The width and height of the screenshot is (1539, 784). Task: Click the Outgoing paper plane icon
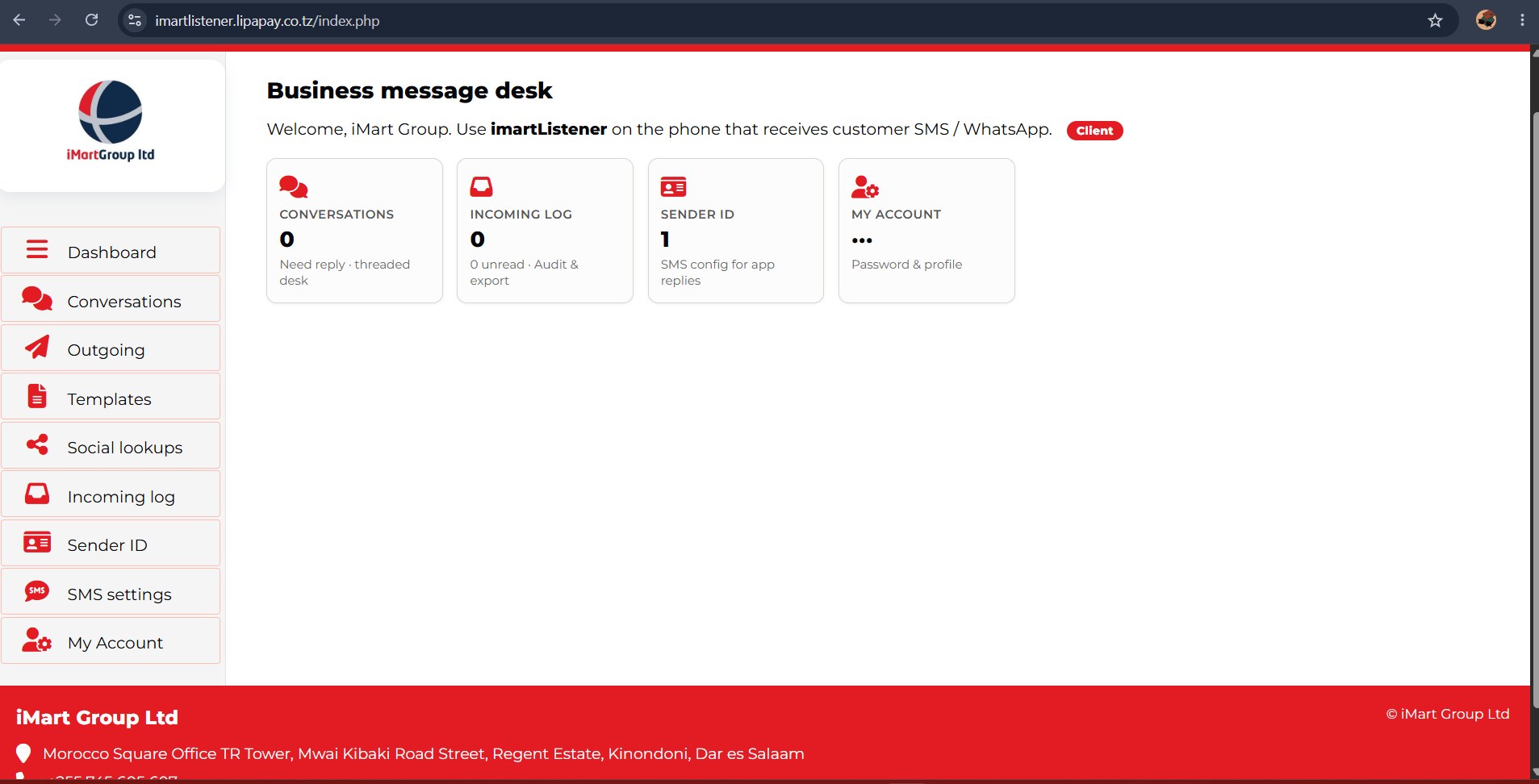pyautogui.click(x=37, y=347)
